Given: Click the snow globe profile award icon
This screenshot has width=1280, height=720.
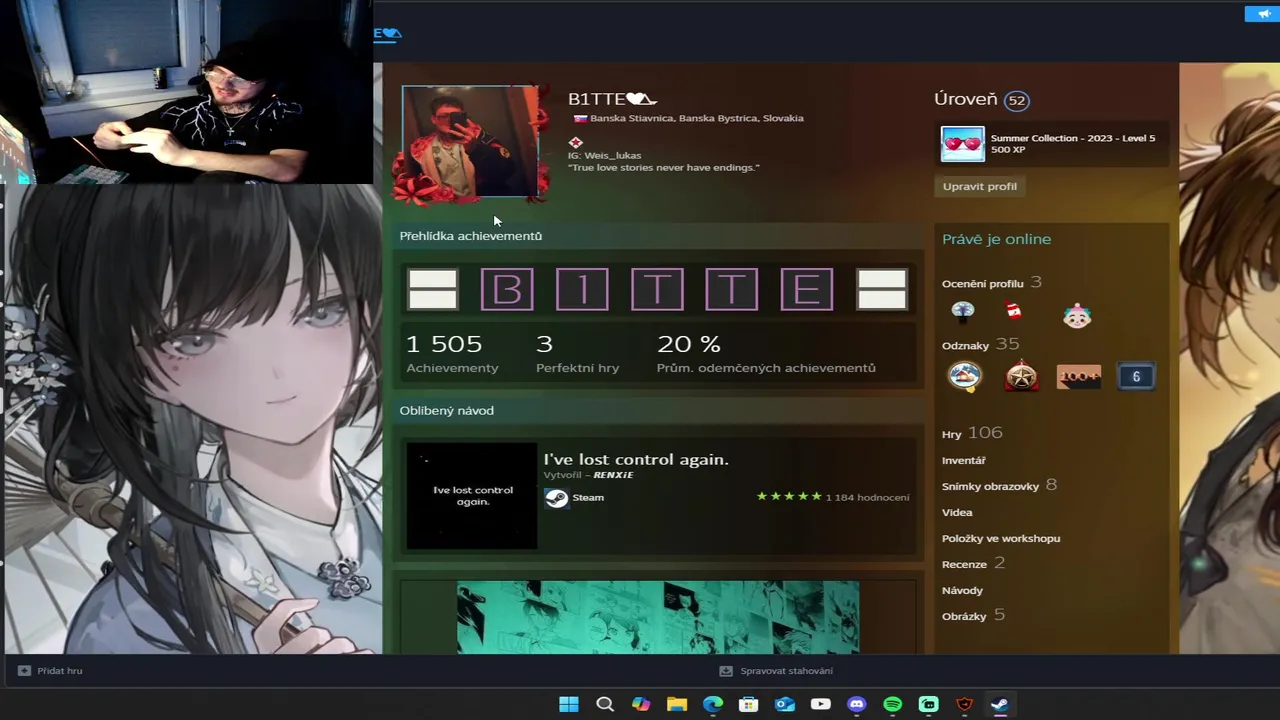Looking at the screenshot, I should tap(963, 312).
